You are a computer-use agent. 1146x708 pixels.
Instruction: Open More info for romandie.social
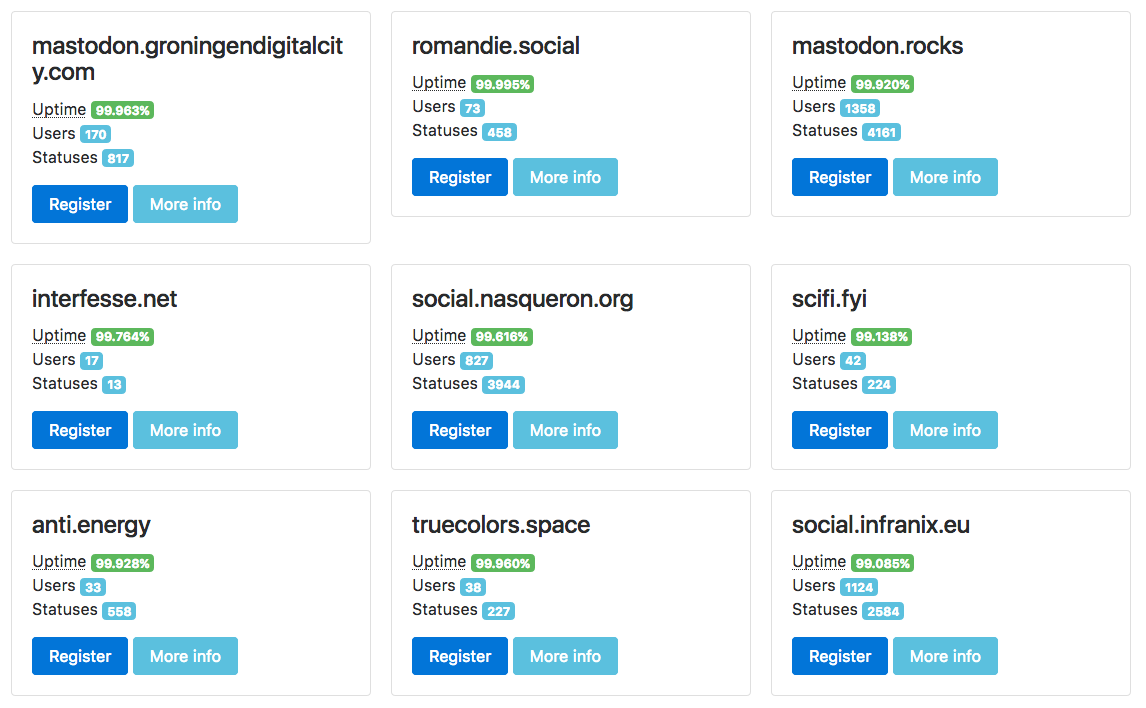coord(565,177)
